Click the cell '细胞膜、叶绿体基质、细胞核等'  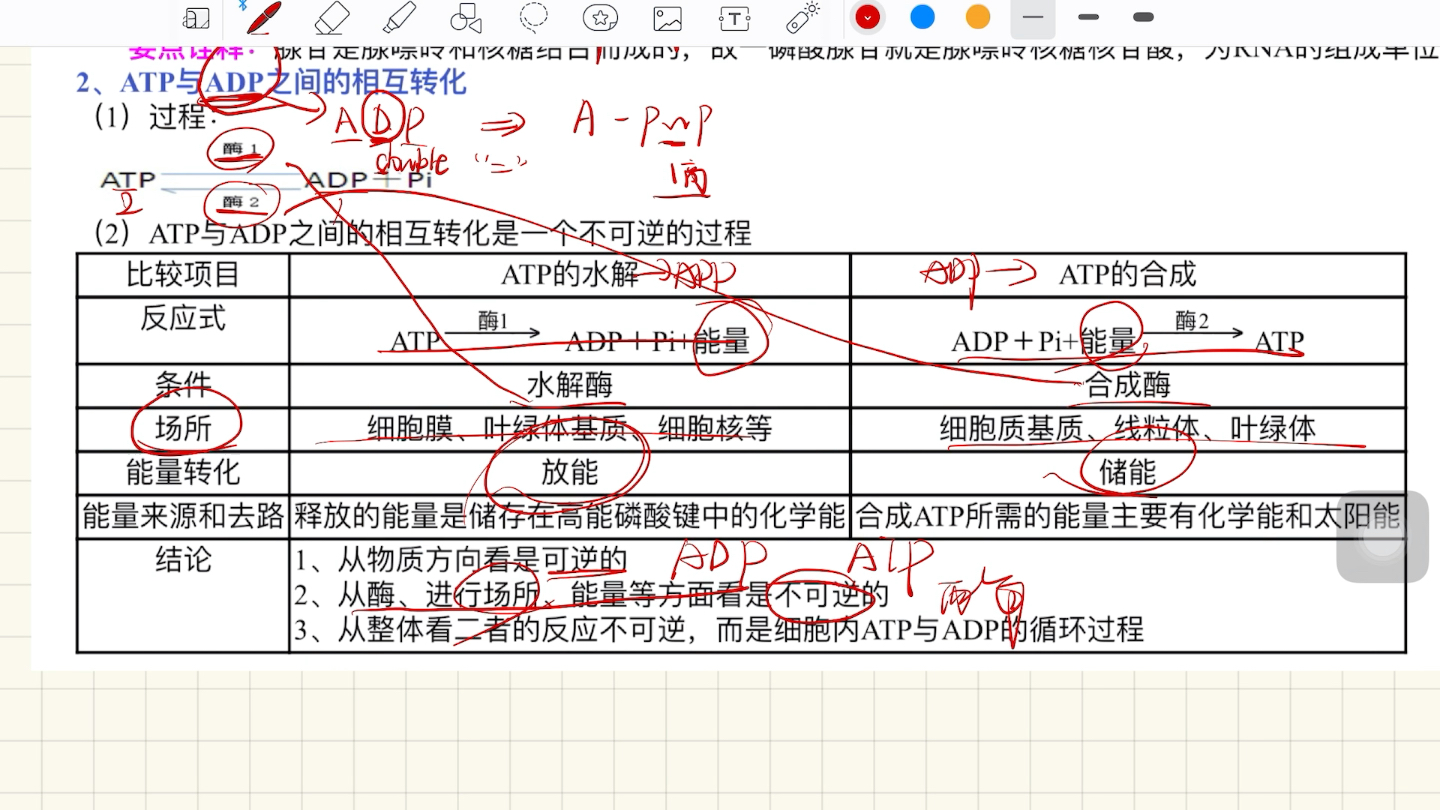tap(570, 429)
